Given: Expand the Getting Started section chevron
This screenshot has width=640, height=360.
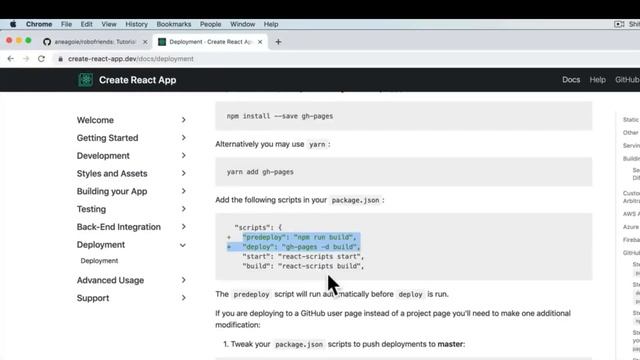Looking at the screenshot, I should pos(184,138).
